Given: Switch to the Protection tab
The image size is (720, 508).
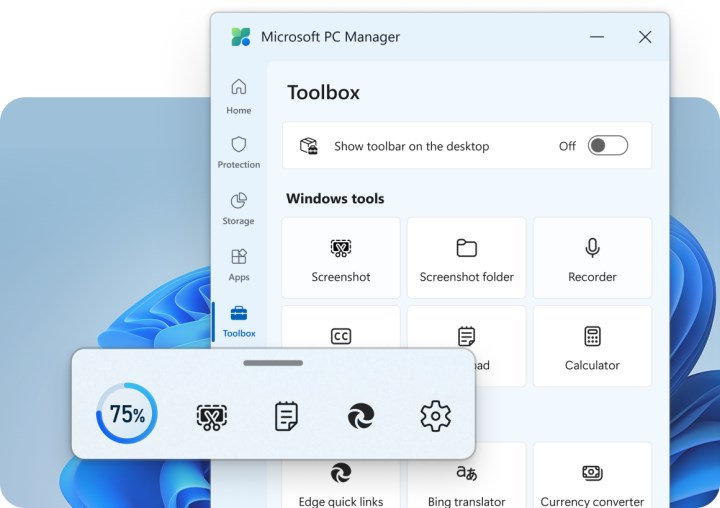Looking at the screenshot, I should 239,152.
